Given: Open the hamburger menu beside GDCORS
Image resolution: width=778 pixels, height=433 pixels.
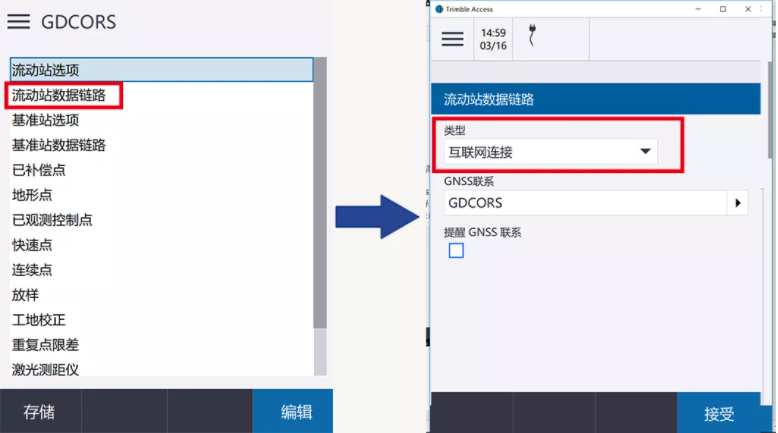Looking at the screenshot, I should tap(20, 22).
